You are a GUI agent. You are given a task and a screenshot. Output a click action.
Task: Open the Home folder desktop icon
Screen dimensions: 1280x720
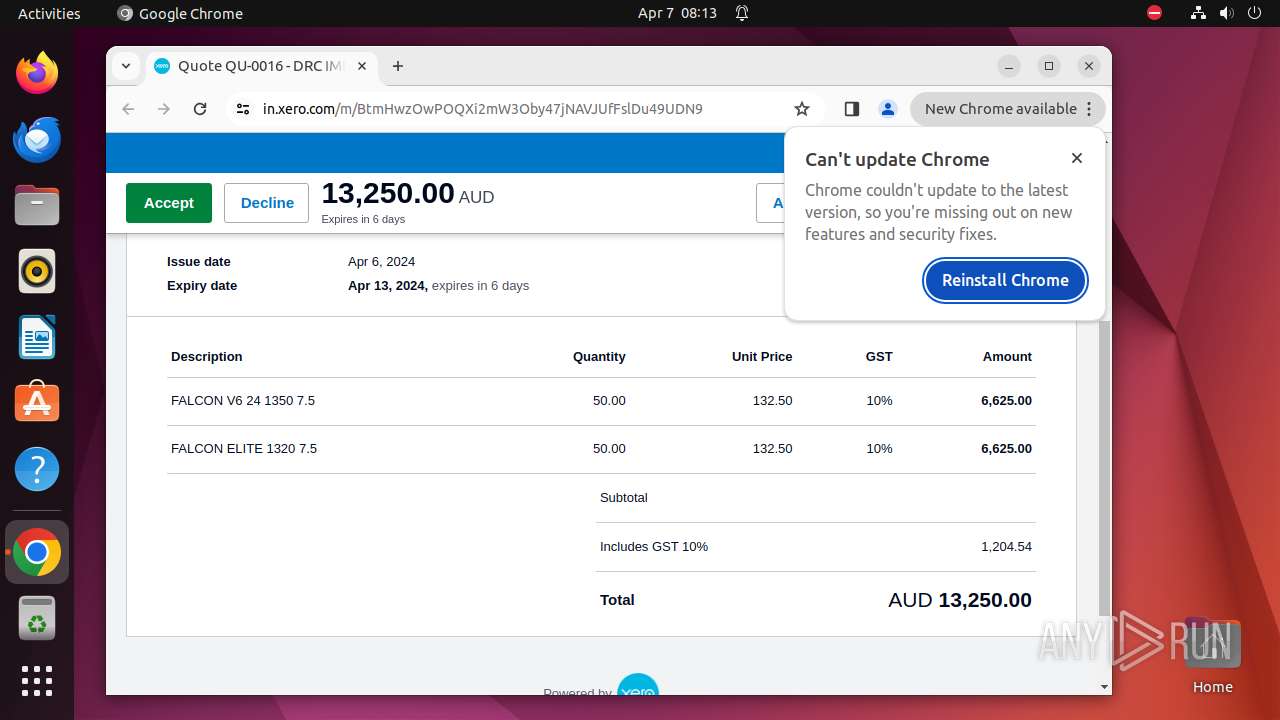(1212, 656)
